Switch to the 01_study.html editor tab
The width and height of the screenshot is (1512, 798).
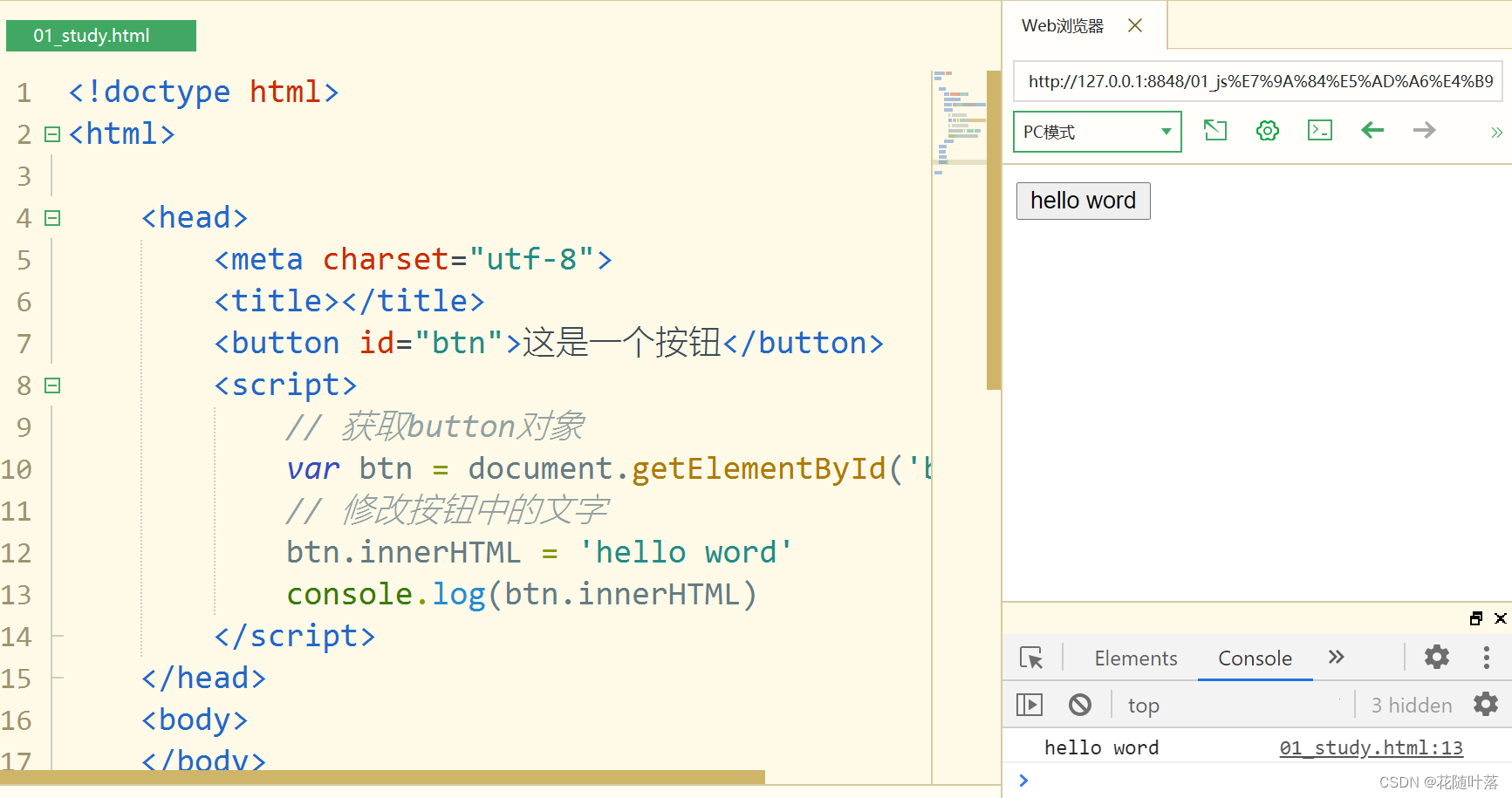[101, 36]
